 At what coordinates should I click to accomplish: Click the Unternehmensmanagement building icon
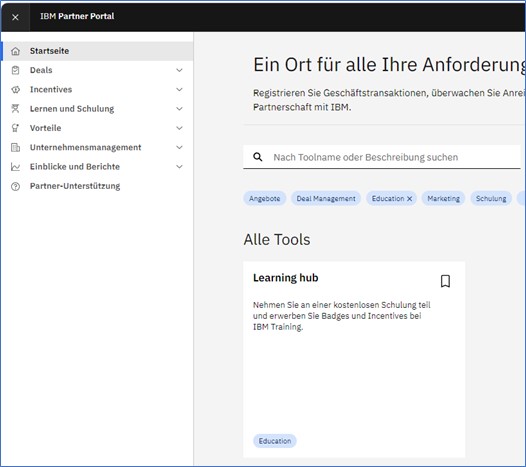tap(15, 148)
